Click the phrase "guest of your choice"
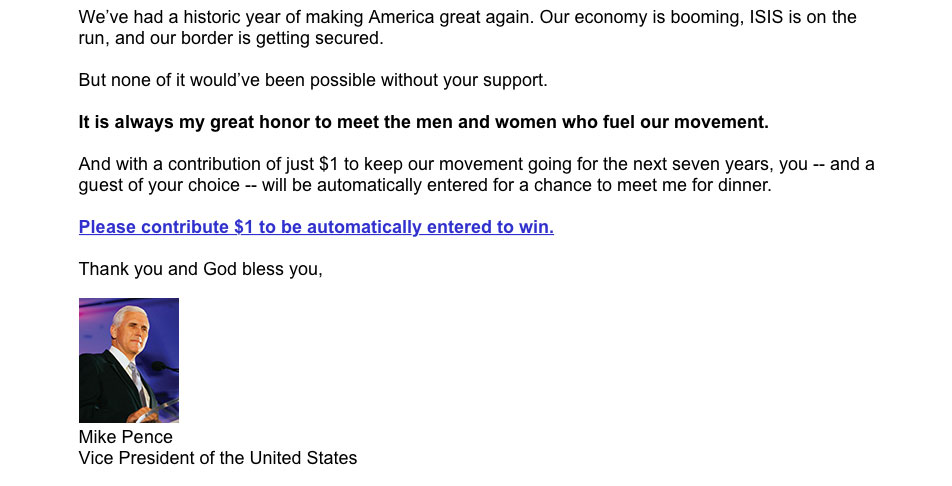 [x=159, y=185]
